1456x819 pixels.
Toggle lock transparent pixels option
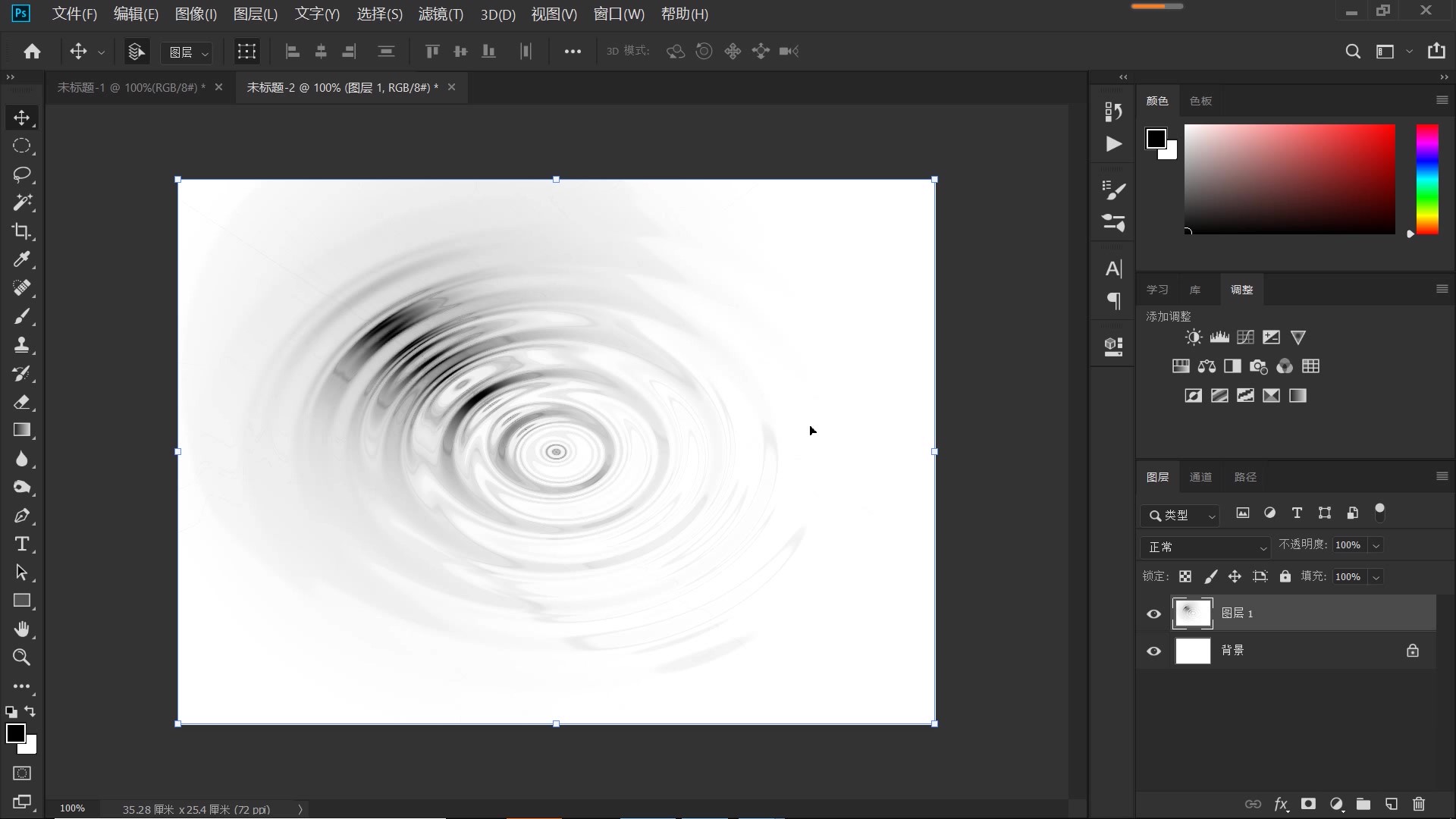coord(1185,576)
